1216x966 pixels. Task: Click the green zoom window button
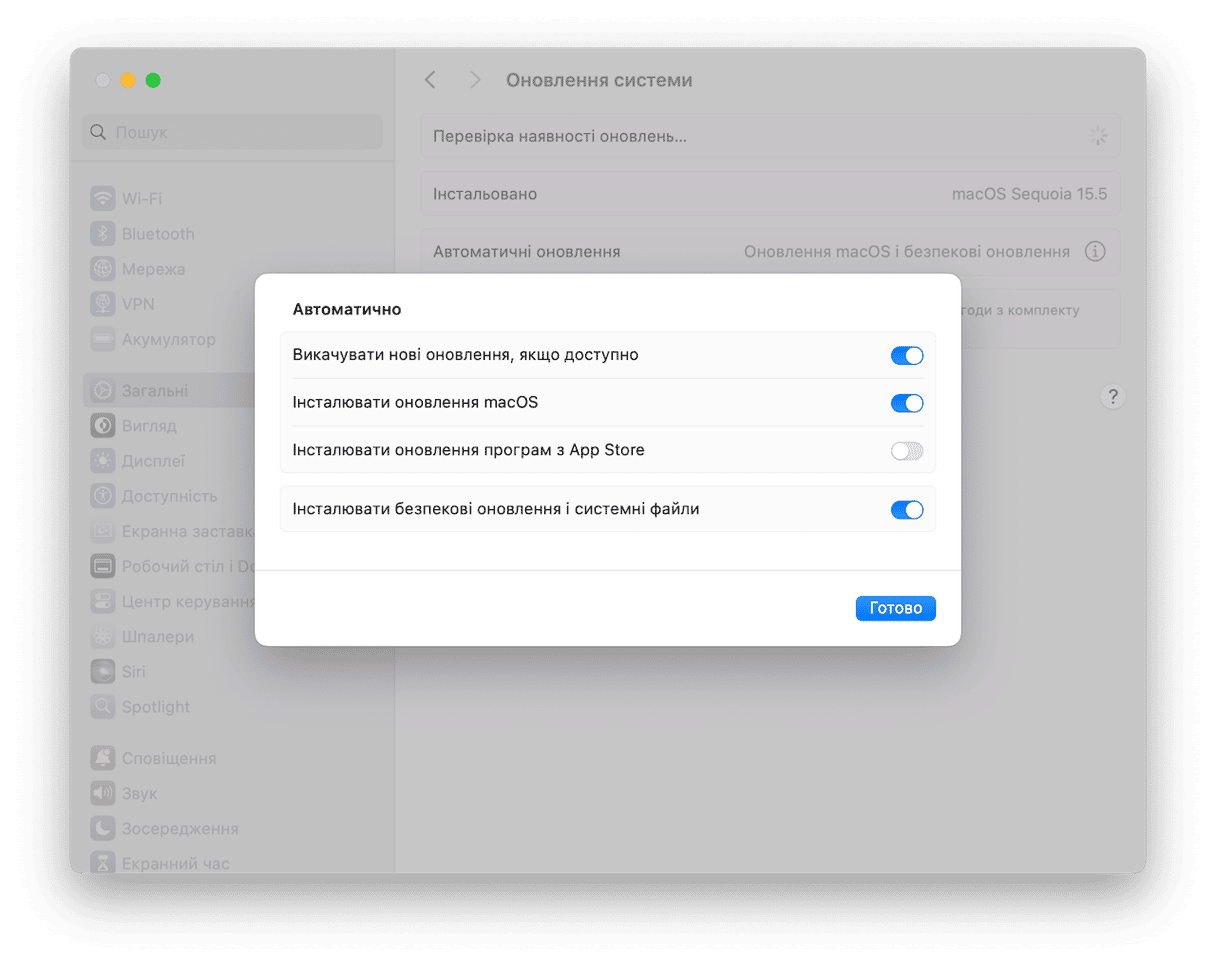pyautogui.click(x=153, y=80)
